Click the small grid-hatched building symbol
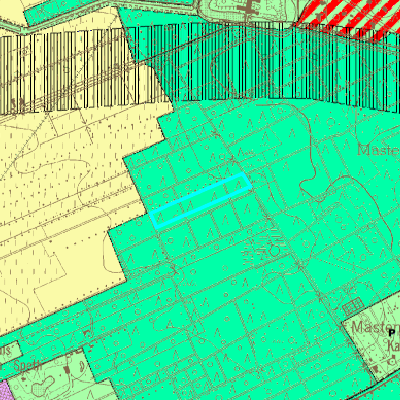The image size is (400, 400). click(x=353, y=306)
